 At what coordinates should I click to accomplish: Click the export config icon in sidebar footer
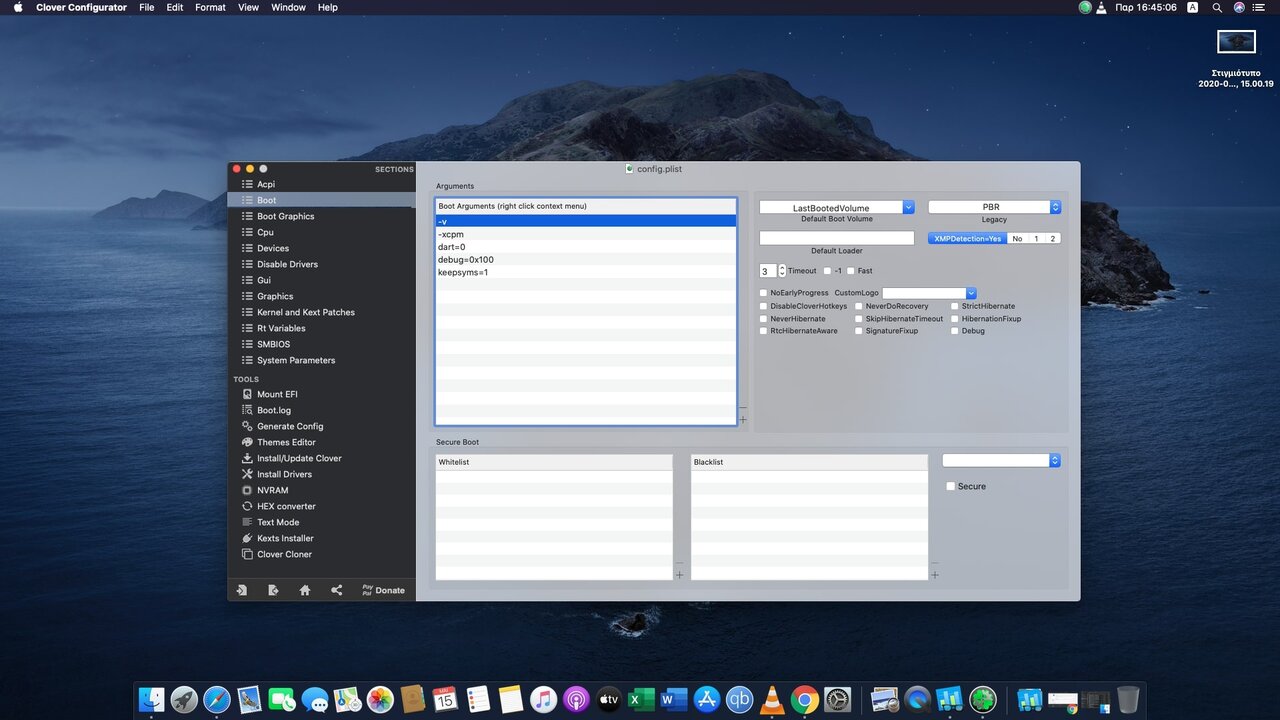pyautogui.click(x=273, y=590)
